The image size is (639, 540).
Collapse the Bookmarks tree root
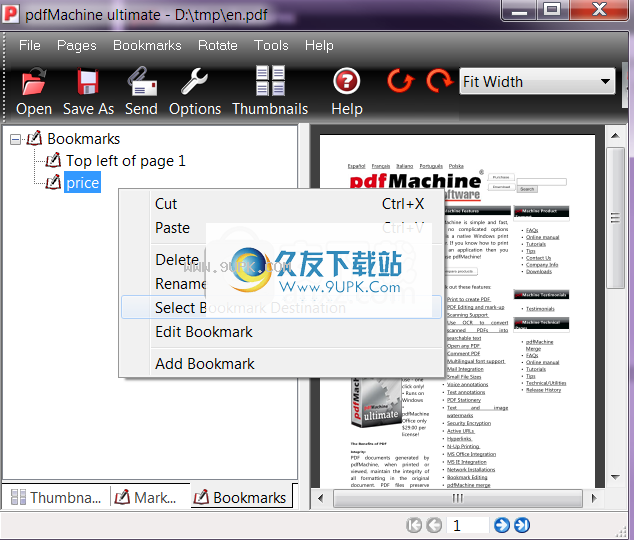[x=15, y=140]
